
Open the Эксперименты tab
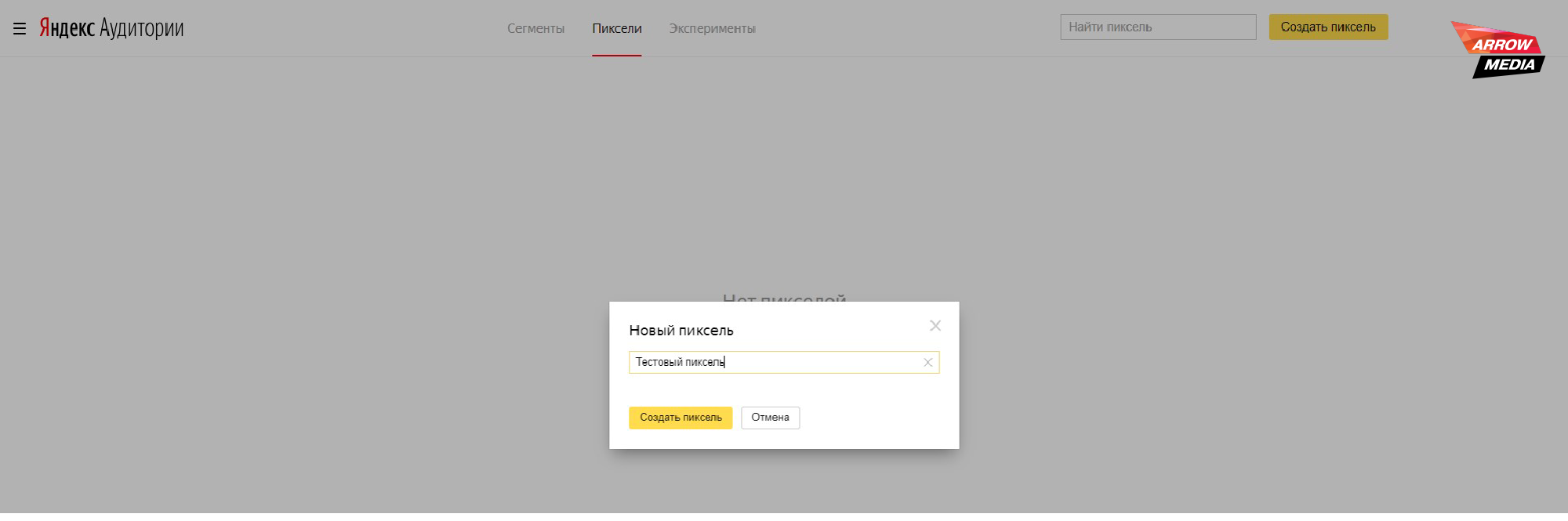click(712, 29)
